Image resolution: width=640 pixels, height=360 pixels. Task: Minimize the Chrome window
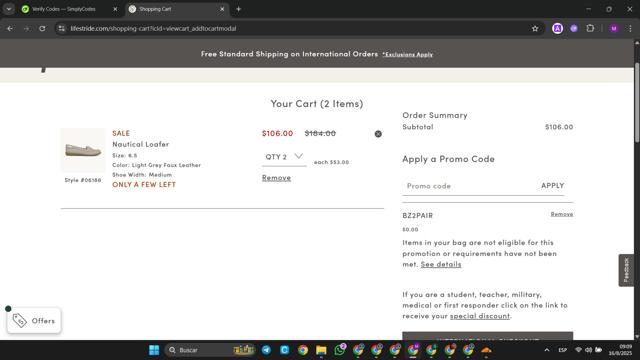point(588,9)
